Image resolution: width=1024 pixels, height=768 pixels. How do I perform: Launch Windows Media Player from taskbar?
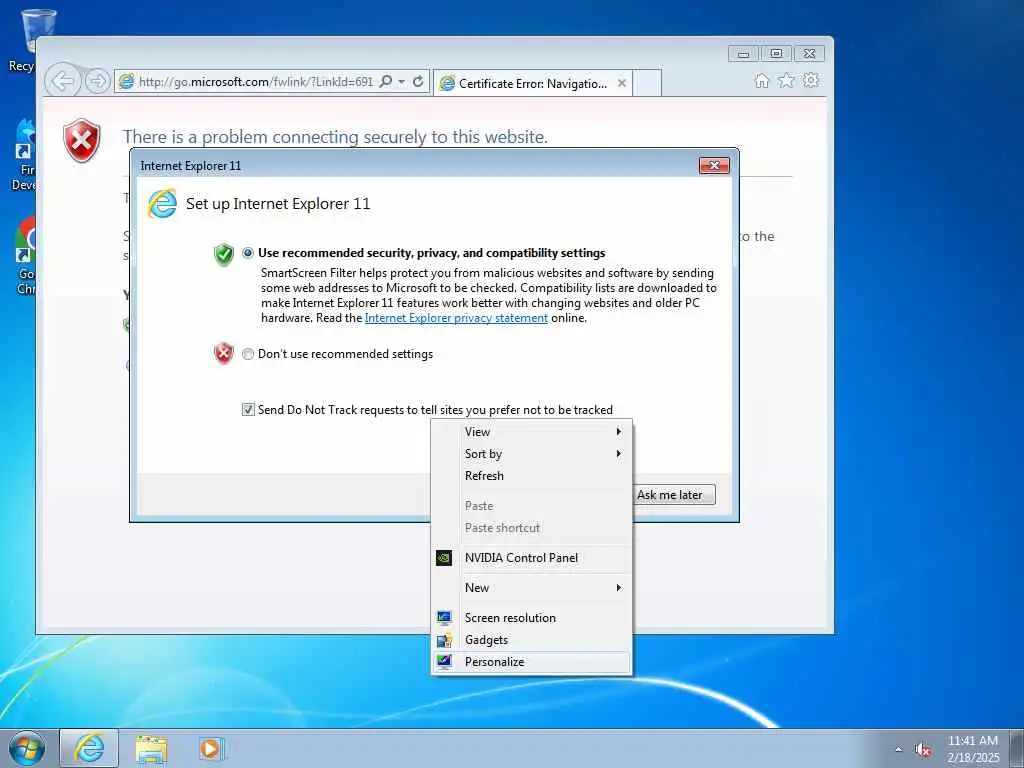point(211,749)
